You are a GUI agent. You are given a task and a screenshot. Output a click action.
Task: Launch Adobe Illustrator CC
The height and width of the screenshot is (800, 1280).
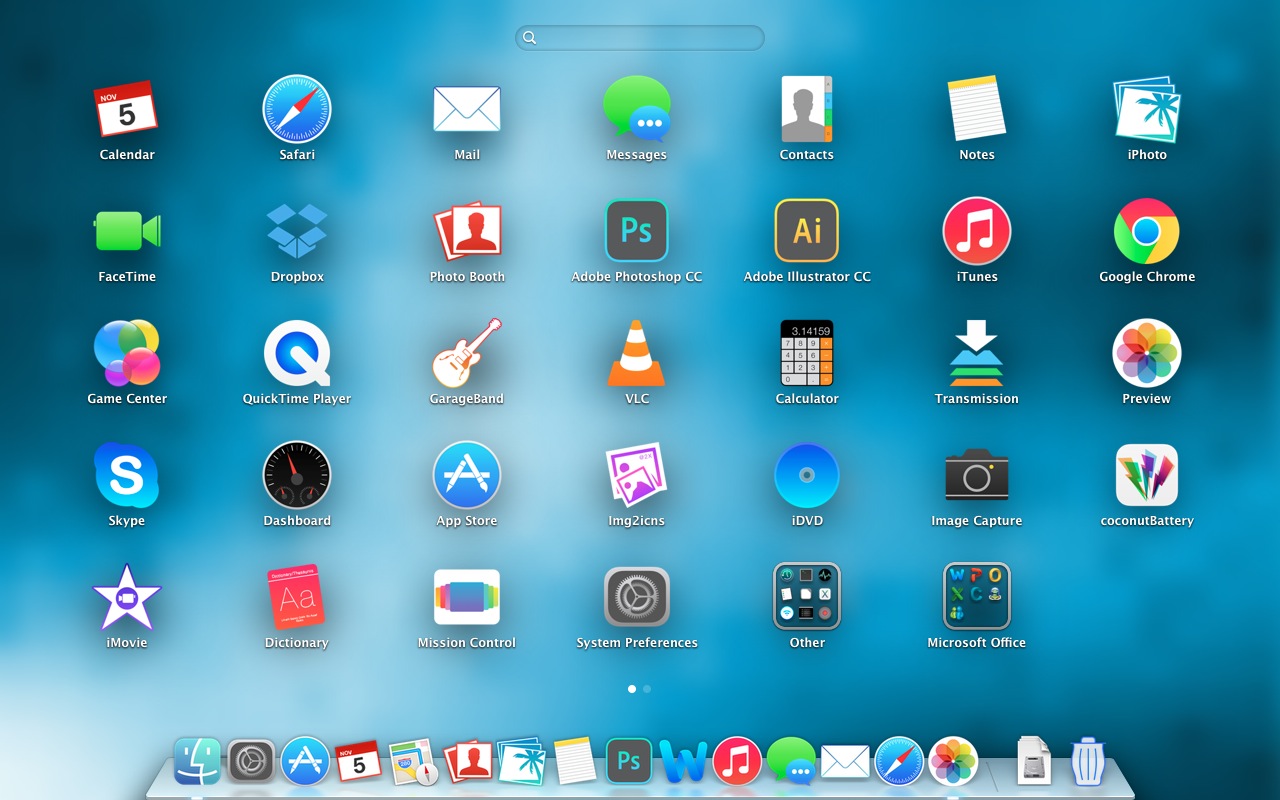(x=807, y=232)
